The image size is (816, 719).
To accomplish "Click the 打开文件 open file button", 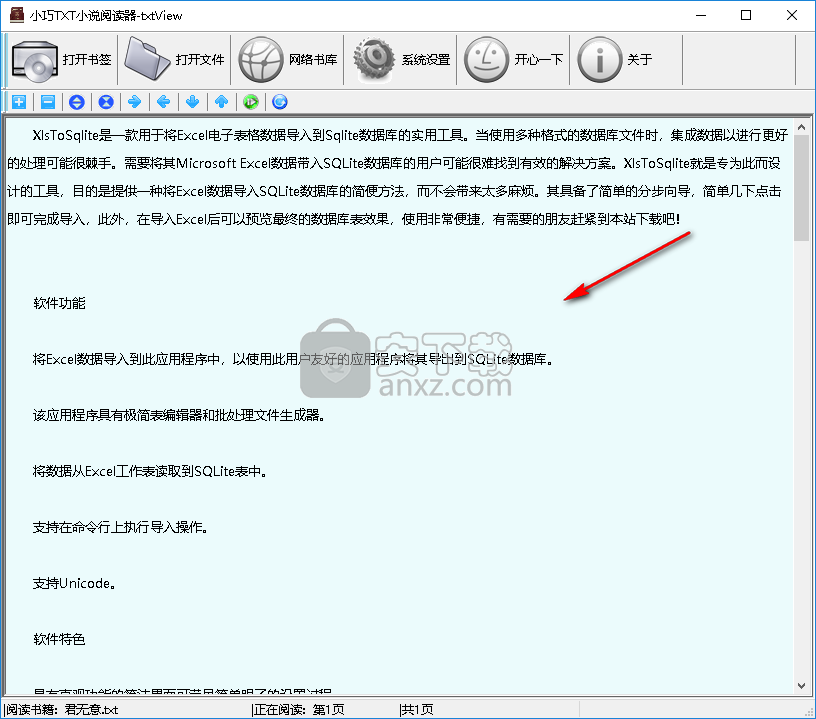I will [174, 60].
